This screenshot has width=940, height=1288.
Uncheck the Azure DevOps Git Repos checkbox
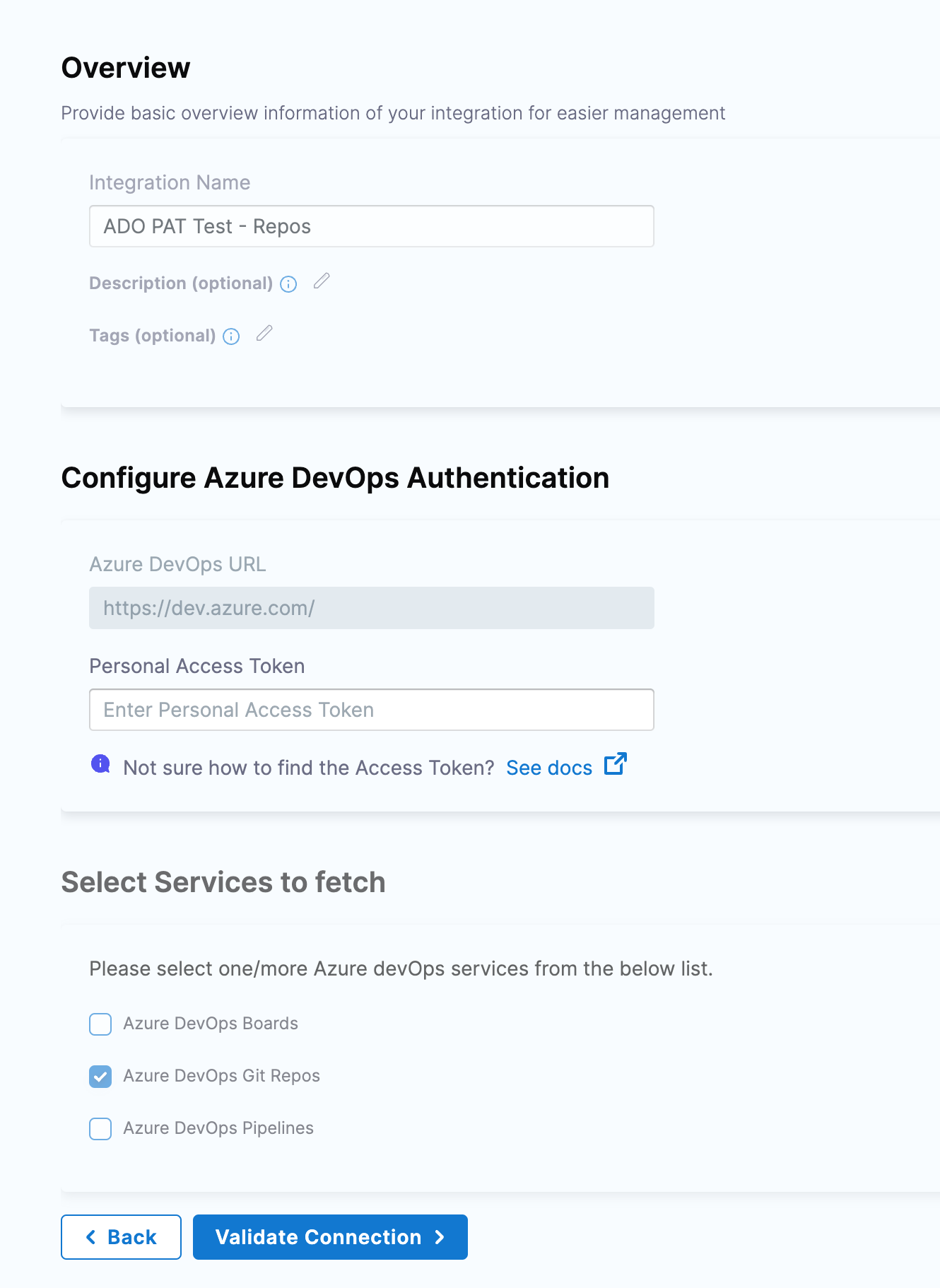(x=100, y=1077)
